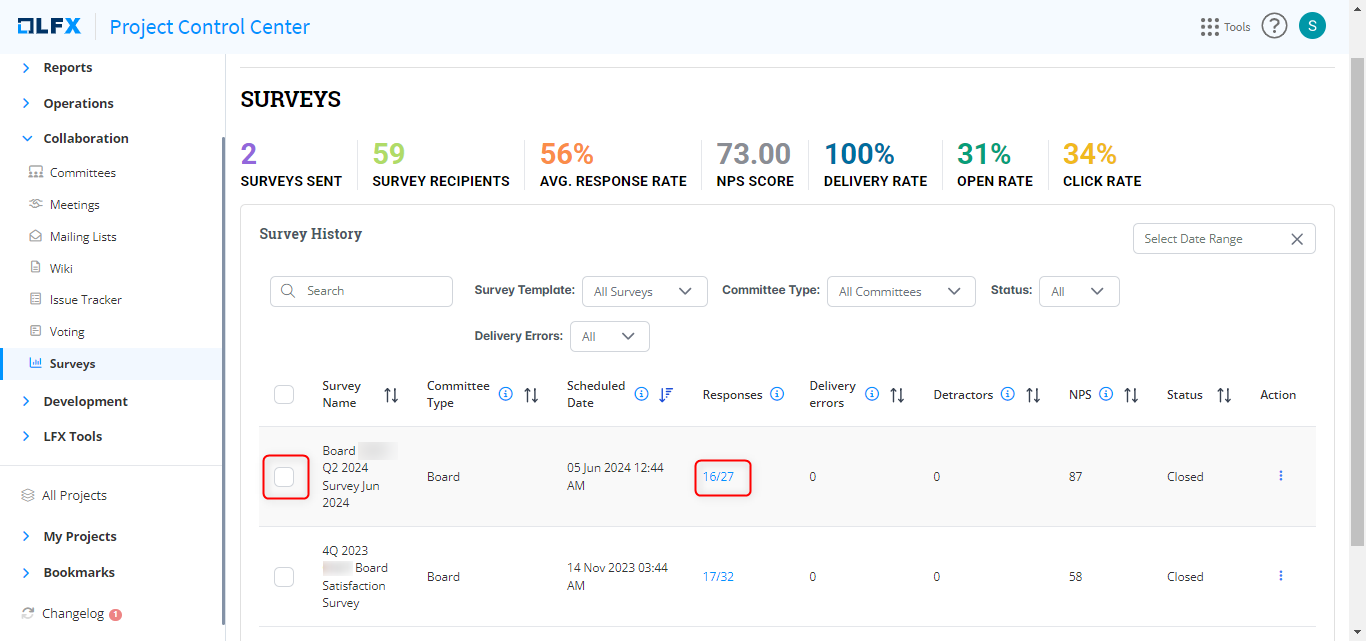Open the 16/27 responses link

[x=718, y=477]
